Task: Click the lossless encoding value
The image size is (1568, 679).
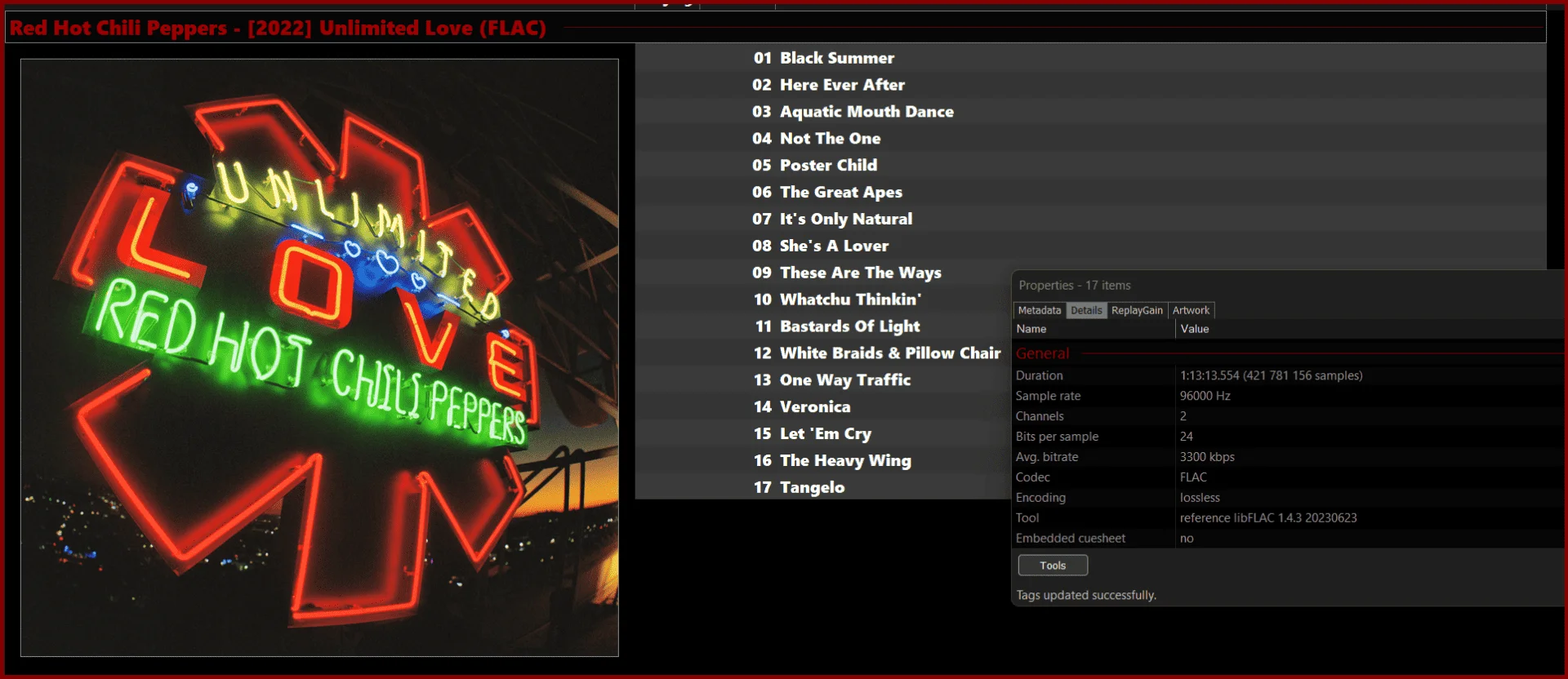Action: pos(1200,498)
